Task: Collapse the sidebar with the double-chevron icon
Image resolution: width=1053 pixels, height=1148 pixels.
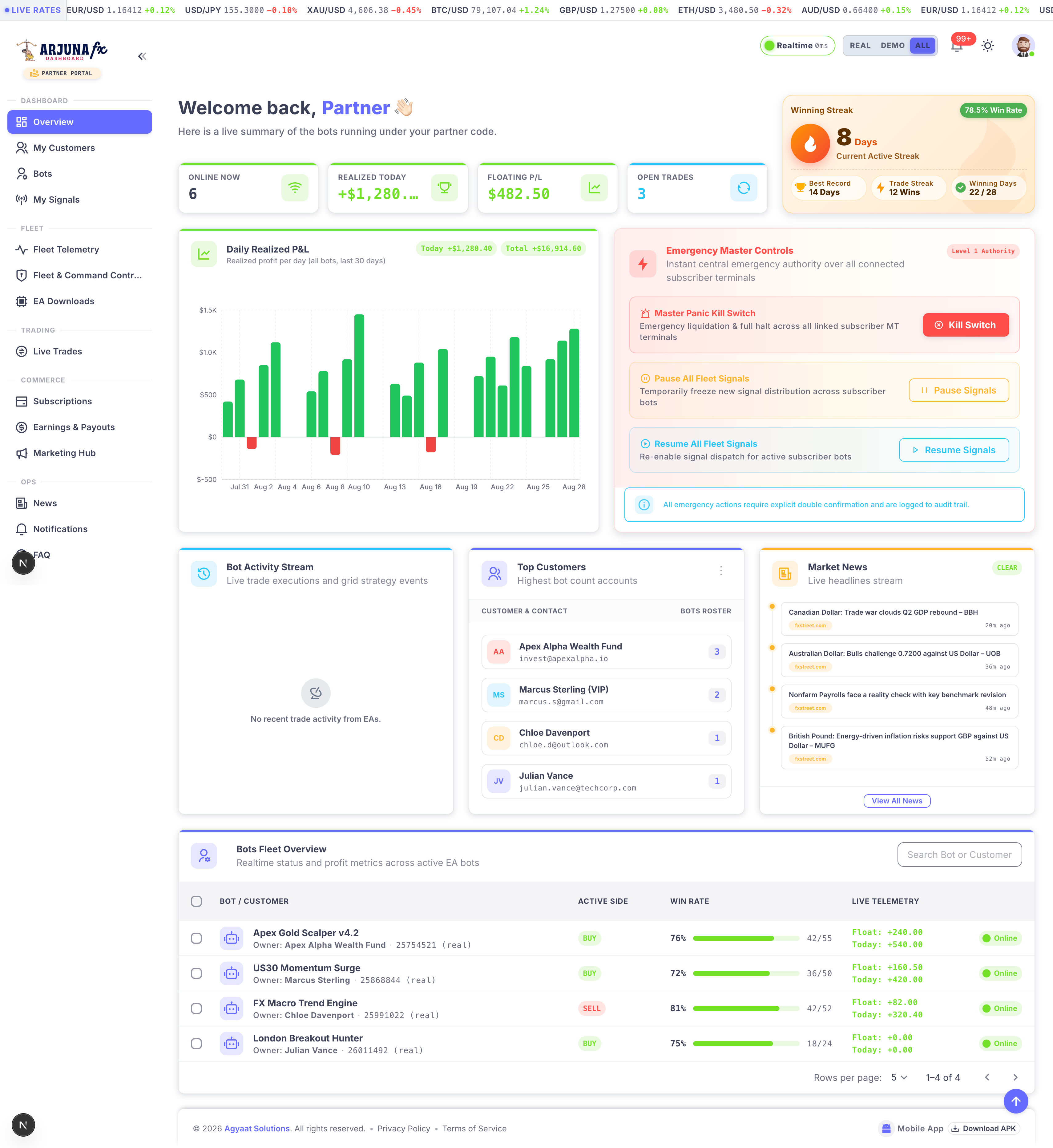Action: [x=142, y=56]
